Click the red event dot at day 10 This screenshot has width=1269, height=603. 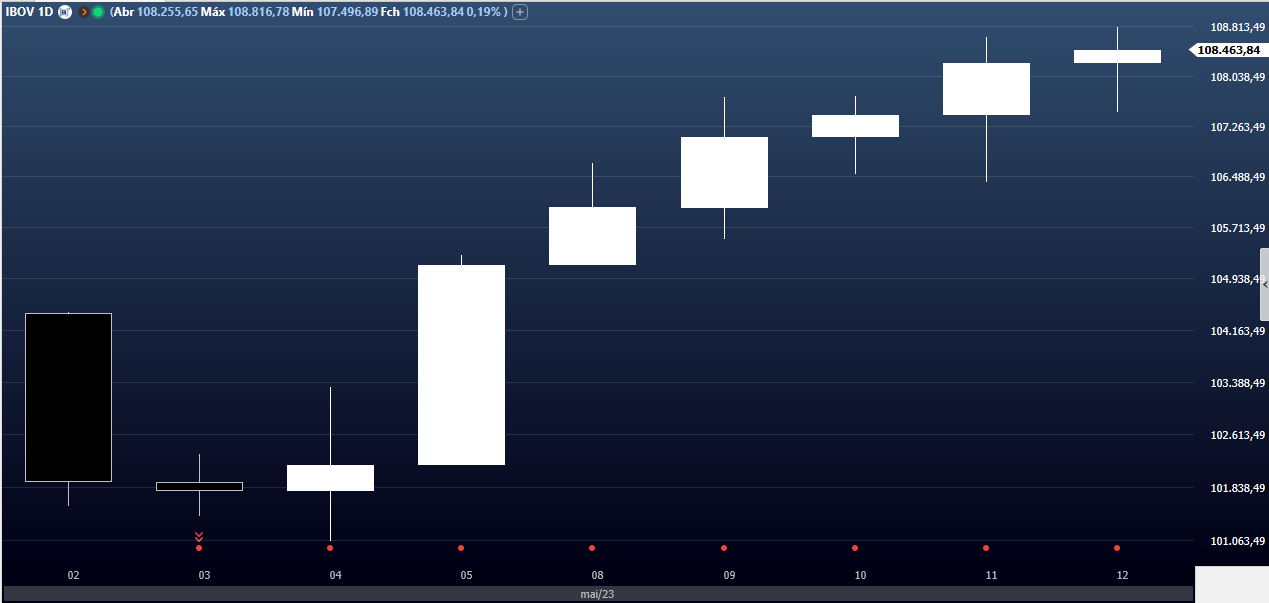[x=855, y=548]
